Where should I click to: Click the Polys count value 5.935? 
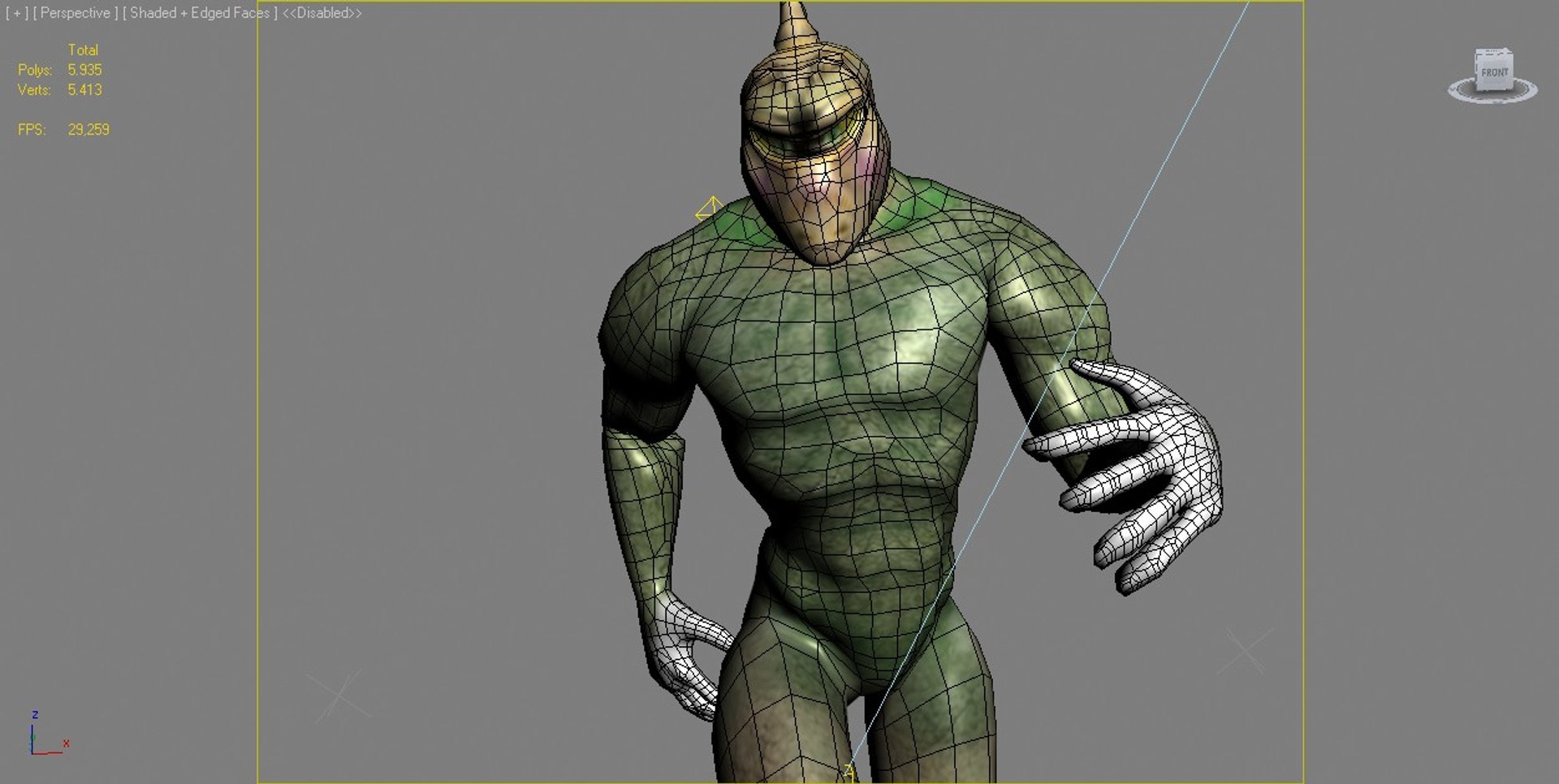[x=84, y=70]
